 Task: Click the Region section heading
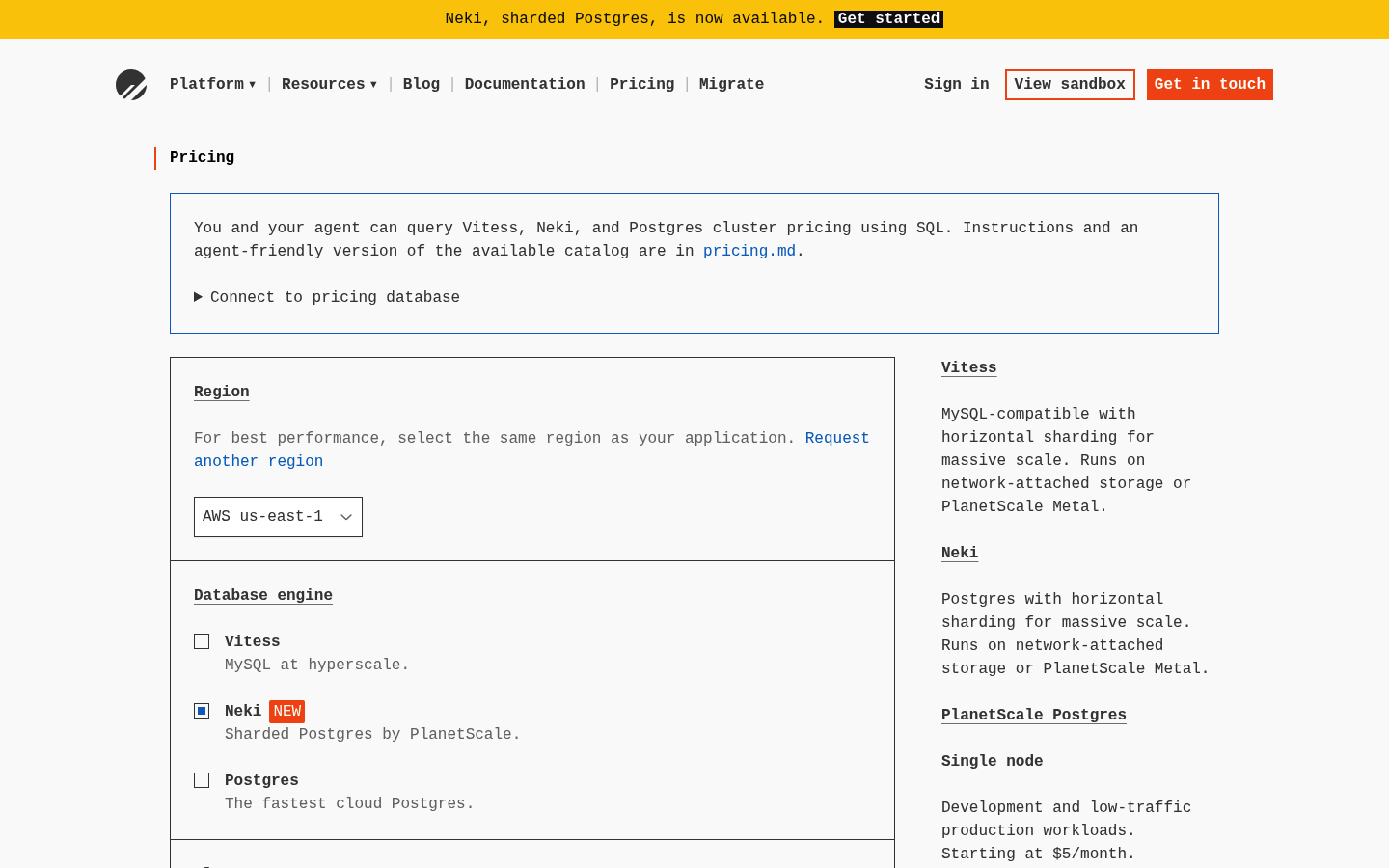click(x=222, y=392)
